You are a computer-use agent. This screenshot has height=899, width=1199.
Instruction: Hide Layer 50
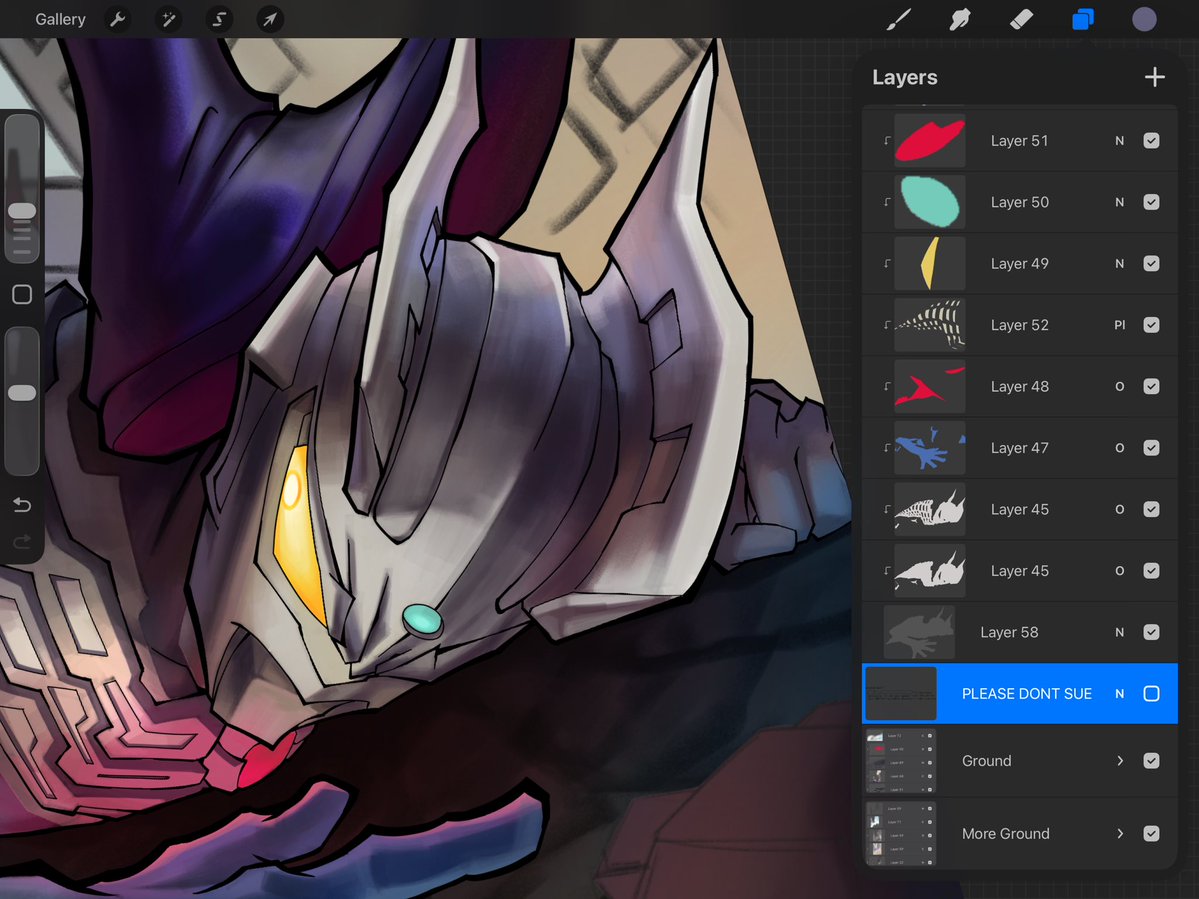1152,202
